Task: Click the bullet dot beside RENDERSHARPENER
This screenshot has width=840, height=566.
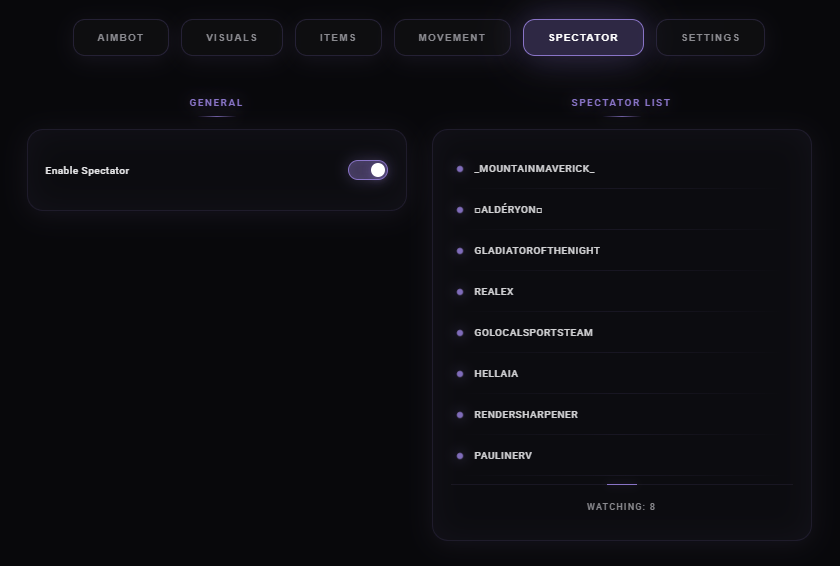Action: click(460, 415)
